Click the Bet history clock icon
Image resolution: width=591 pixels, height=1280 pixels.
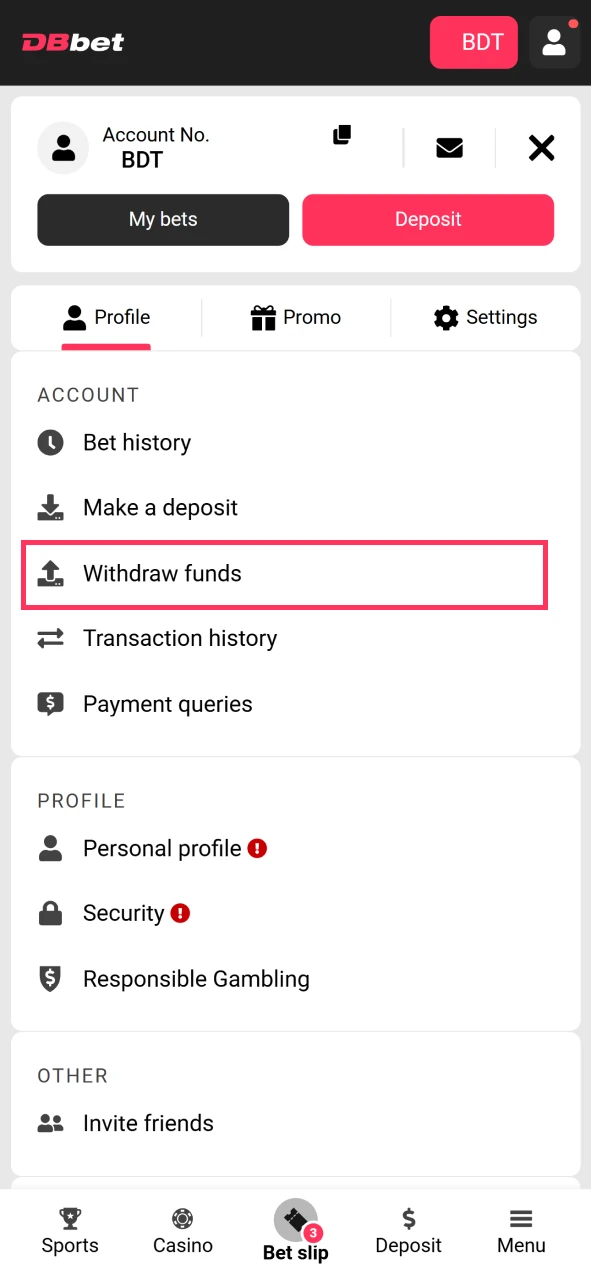(x=51, y=442)
